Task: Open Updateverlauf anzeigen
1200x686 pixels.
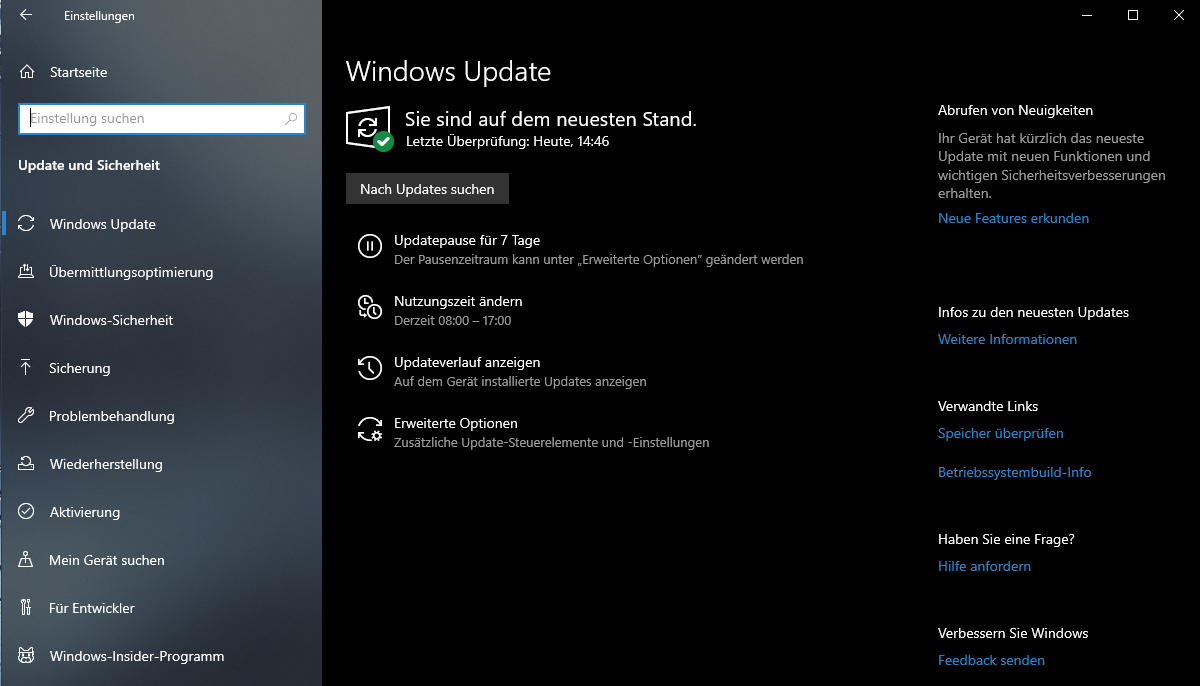Action: (x=467, y=362)
